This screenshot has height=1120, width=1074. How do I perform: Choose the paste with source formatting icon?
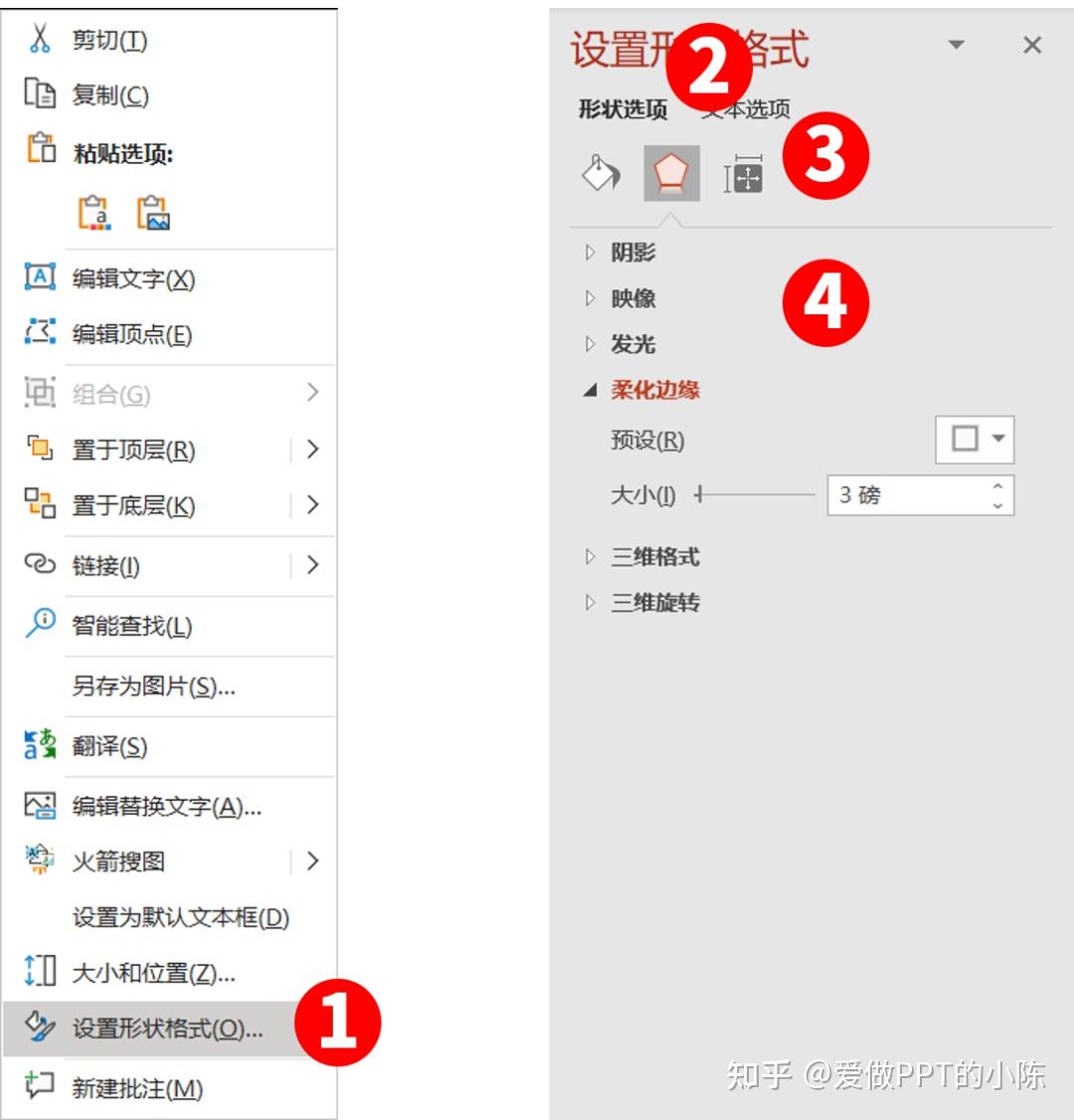tap(94, 213)
